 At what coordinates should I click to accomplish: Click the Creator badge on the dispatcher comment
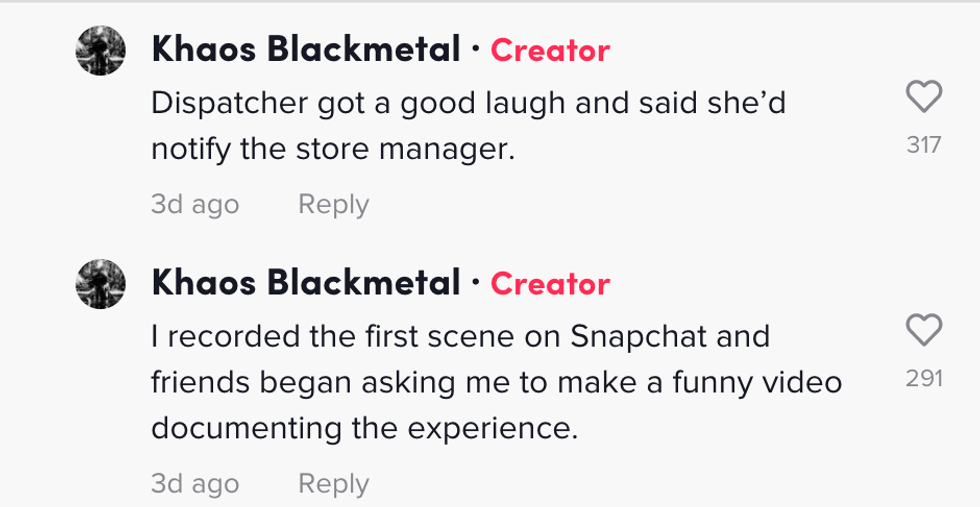click(x=550, y=50)
